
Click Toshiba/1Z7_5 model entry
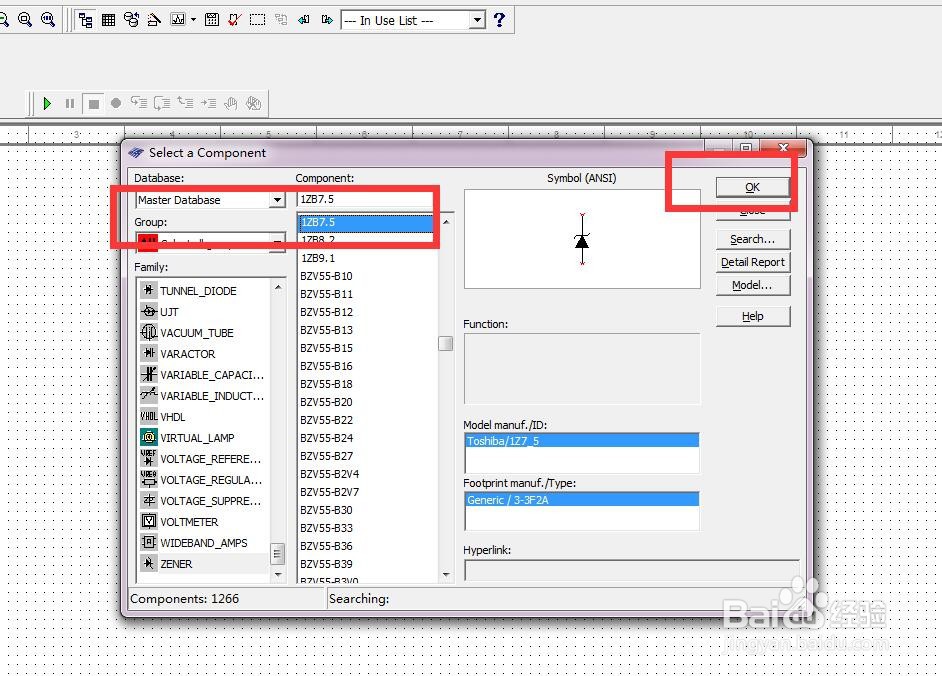[x=582, y=441]
